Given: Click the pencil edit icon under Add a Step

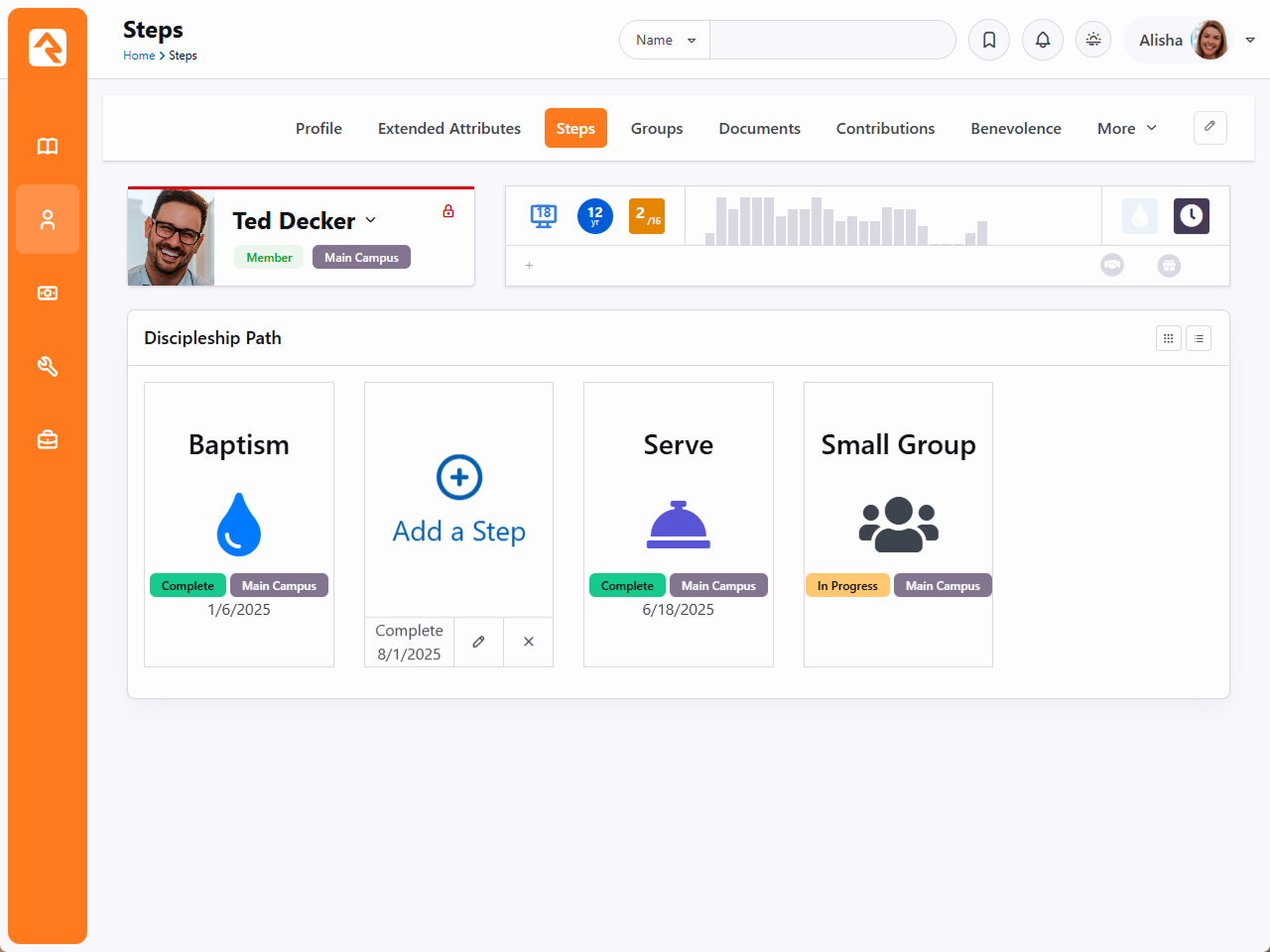Looking at the screenshot, I should pos(478,642).
